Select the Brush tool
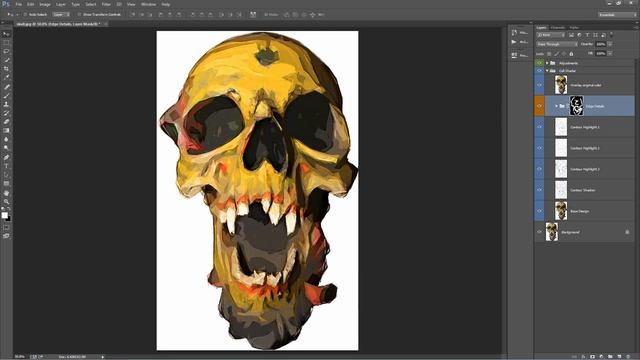The height and width of the screenshot is (360, 640). click(6, 96)
